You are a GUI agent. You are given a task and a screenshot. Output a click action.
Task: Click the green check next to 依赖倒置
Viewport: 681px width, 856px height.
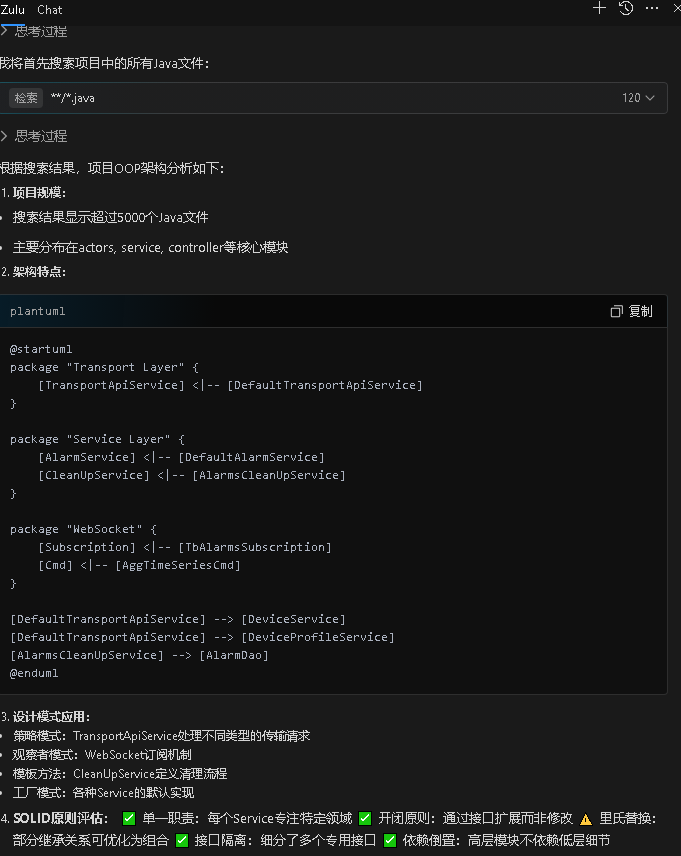390,840
